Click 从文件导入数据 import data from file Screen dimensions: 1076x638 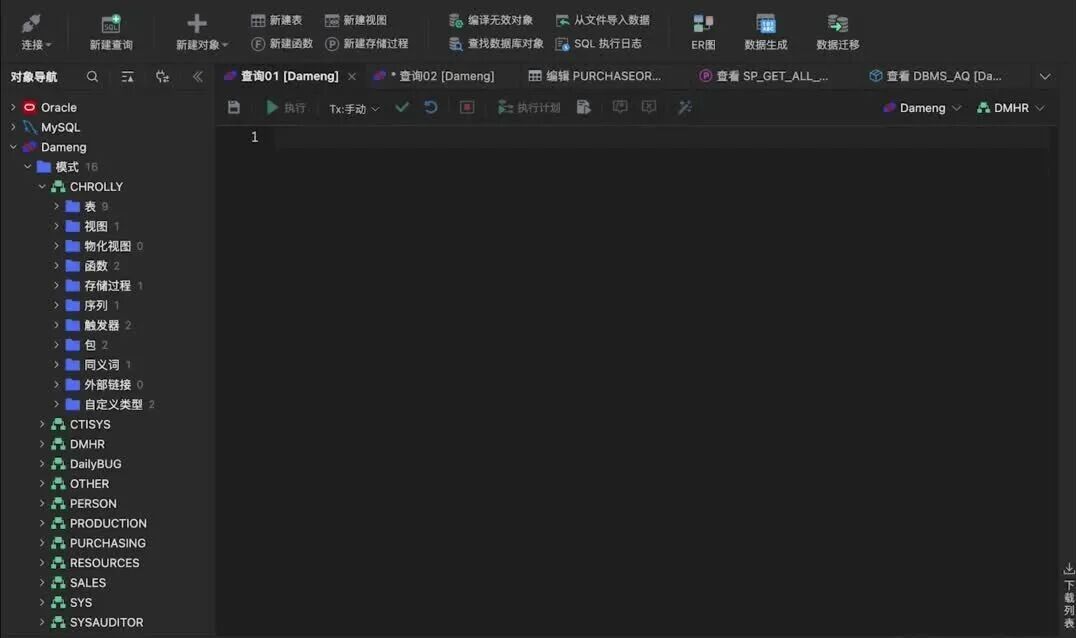[602, 21]
